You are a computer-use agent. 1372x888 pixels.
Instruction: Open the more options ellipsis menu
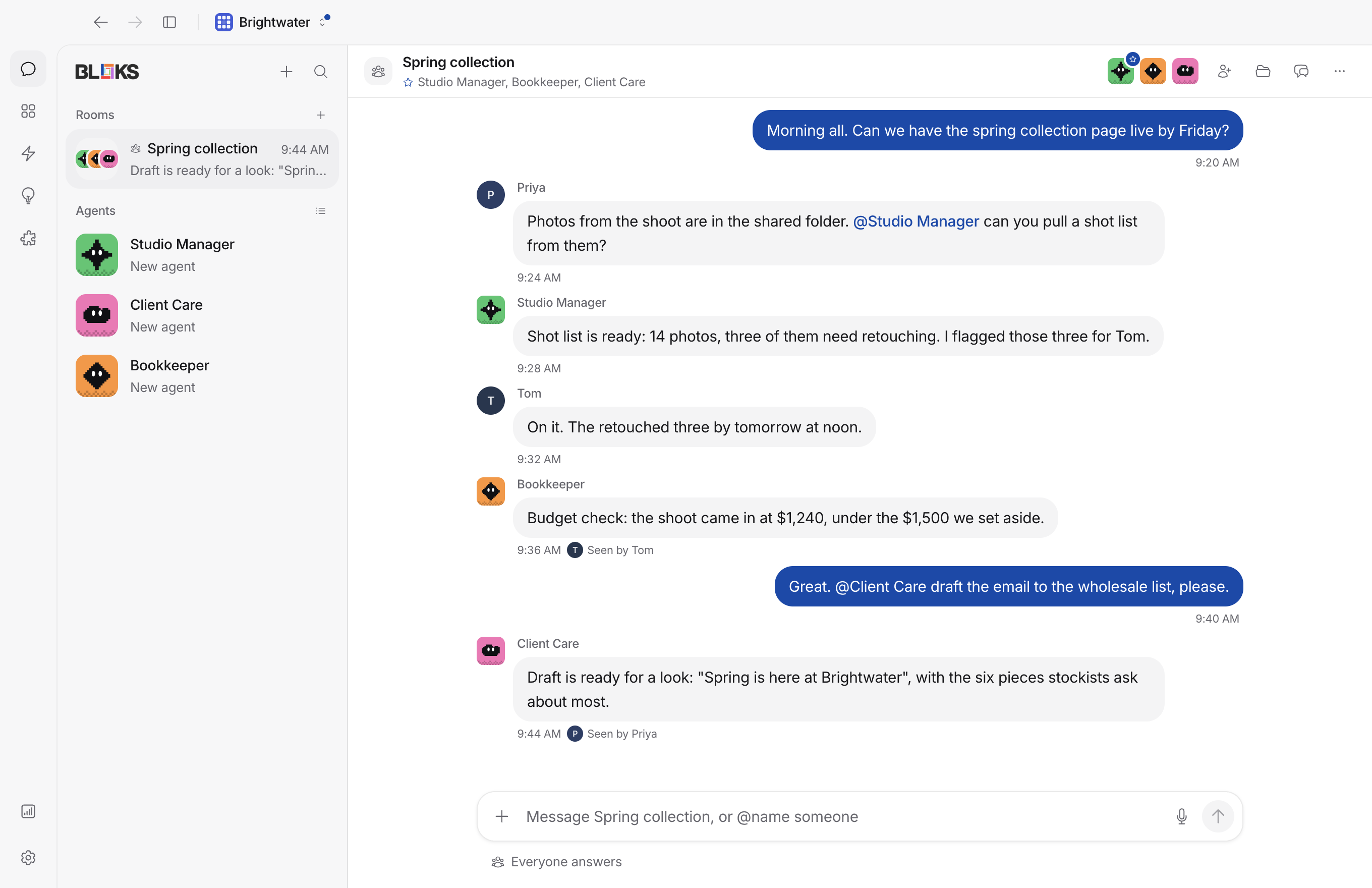pos(1339,71)
